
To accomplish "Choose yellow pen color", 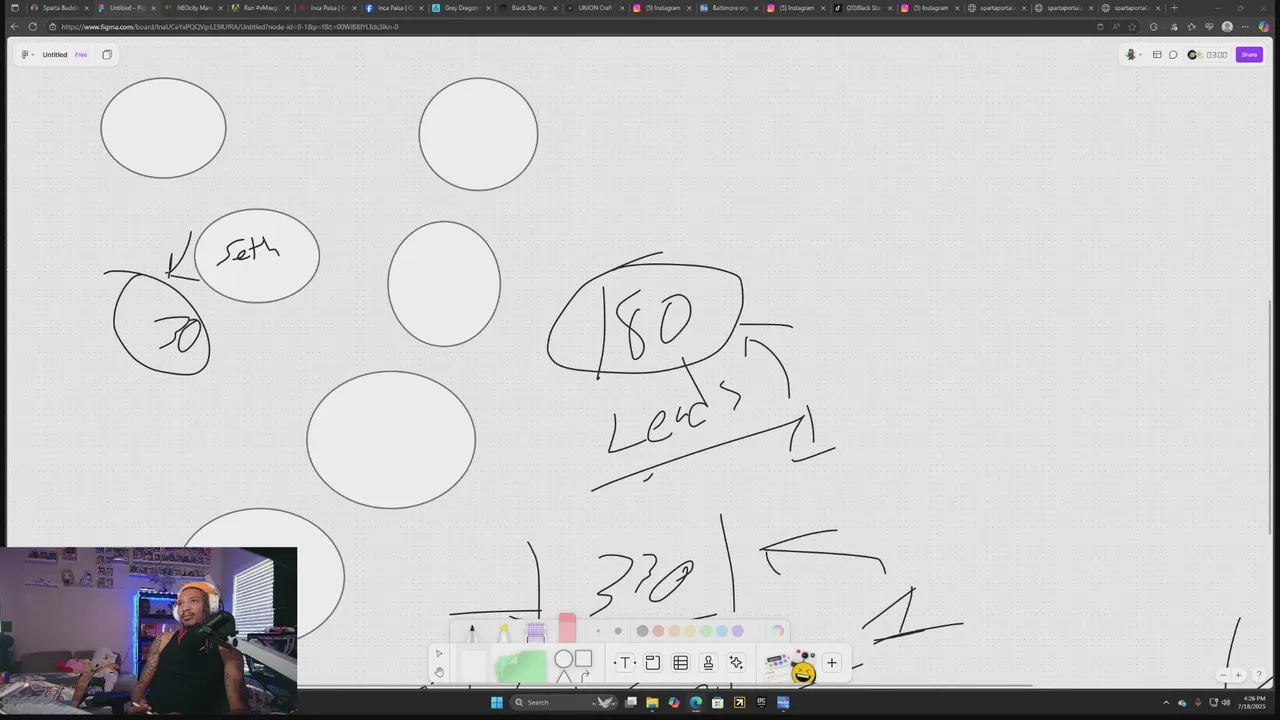I will pyautogui.click(x=690, y=631).
